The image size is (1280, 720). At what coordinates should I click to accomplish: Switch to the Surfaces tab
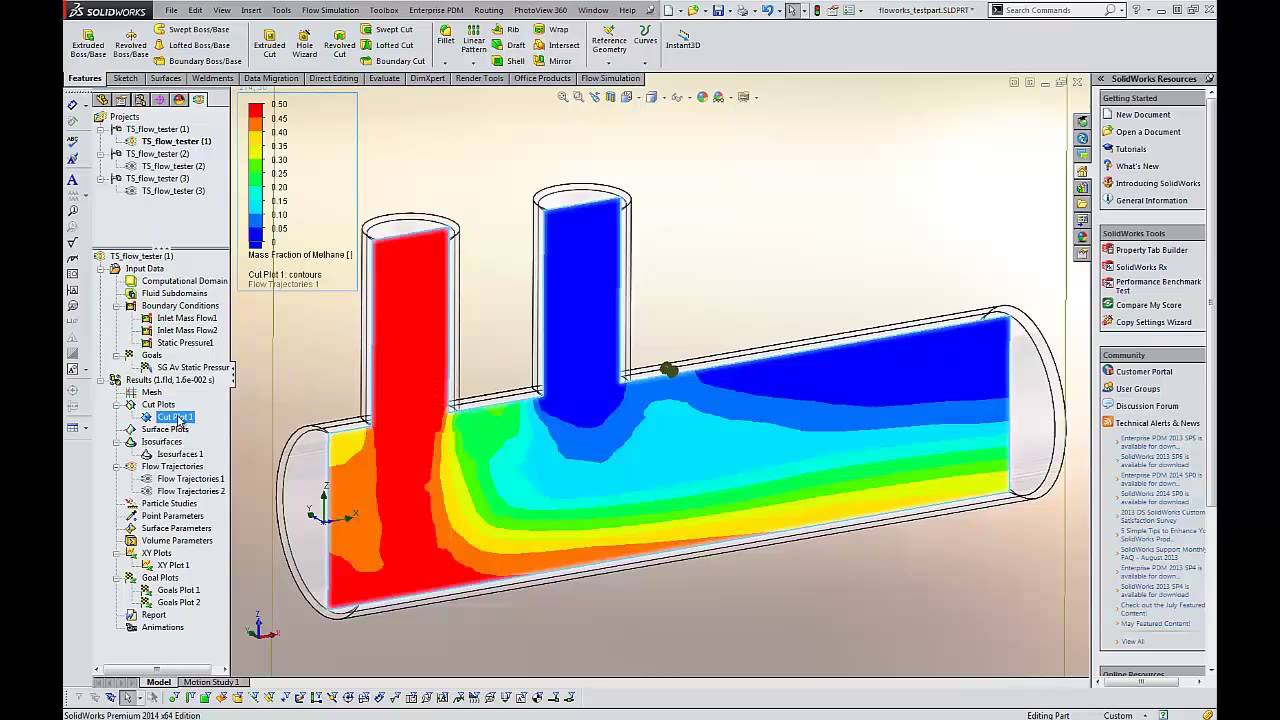(x=166, y=78)
